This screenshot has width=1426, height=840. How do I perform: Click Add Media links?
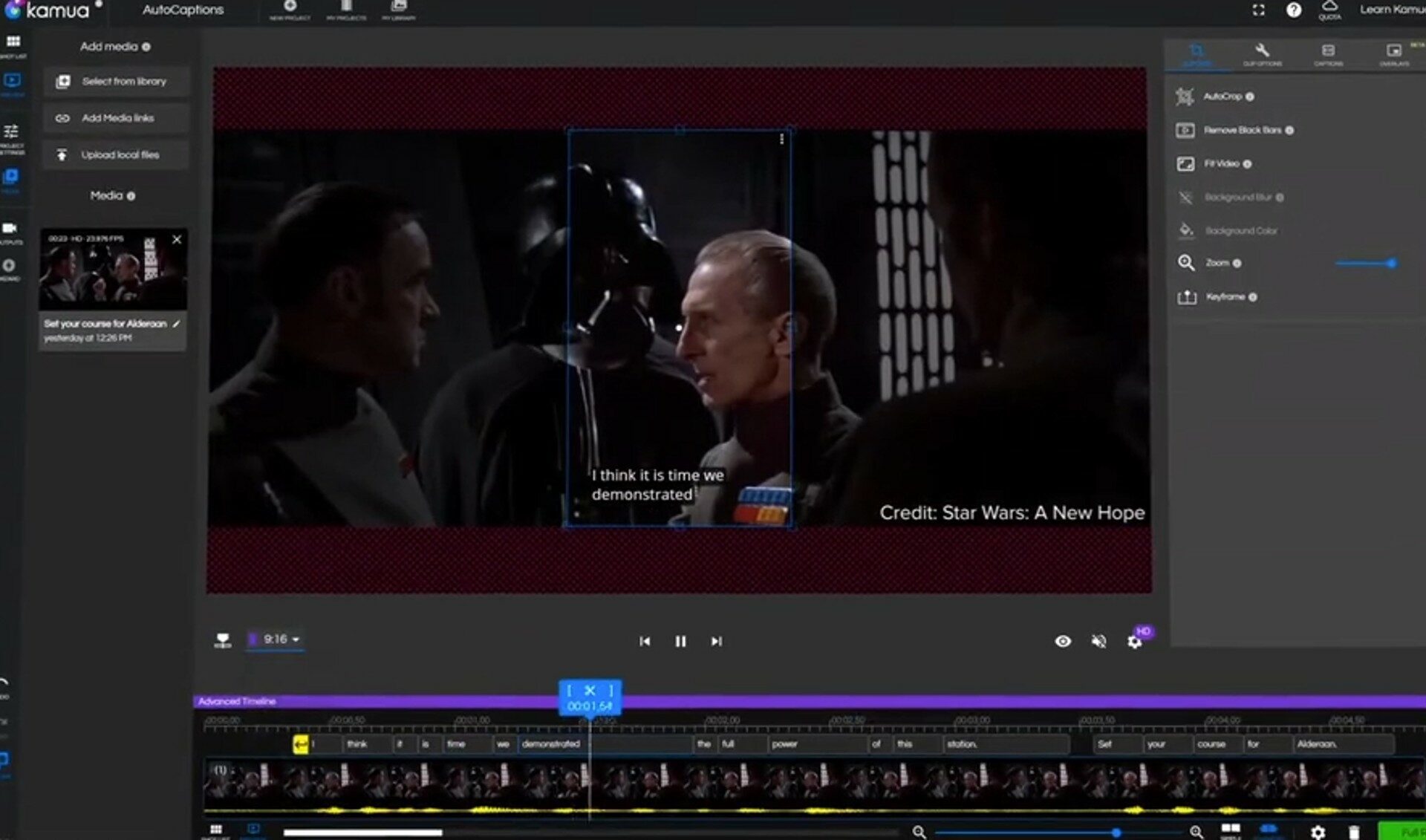coord(115,117)
